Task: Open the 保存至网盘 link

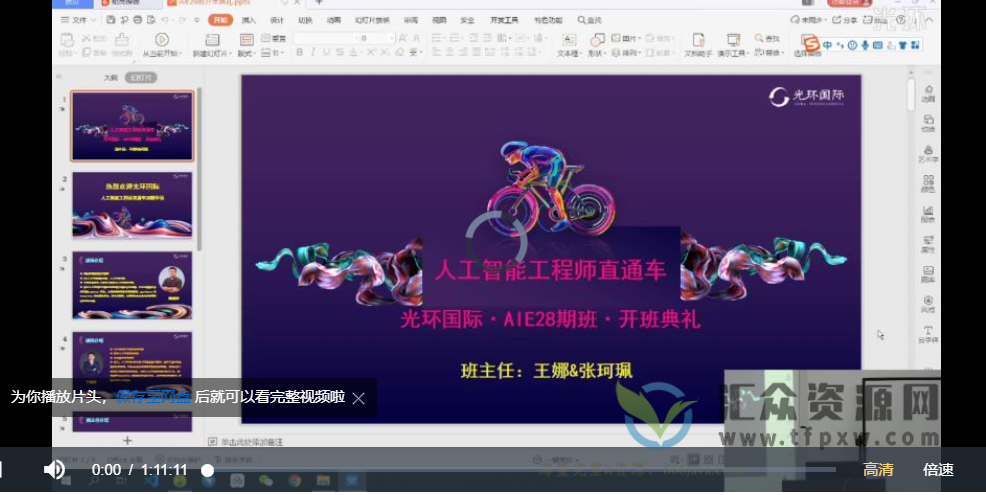Action: tap(153, 397)
